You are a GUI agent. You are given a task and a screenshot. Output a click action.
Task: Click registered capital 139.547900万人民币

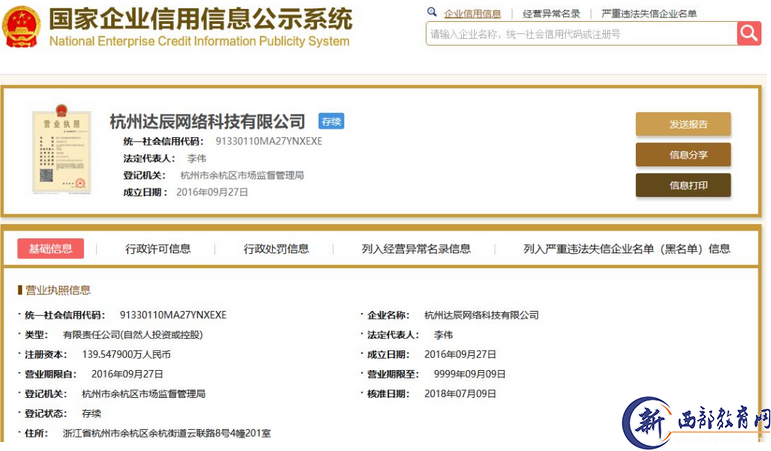126,354
